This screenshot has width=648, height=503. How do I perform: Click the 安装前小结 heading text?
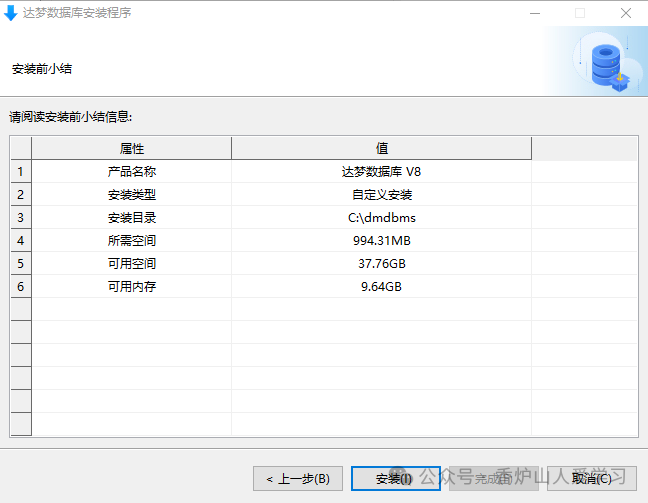pos(42,69)
